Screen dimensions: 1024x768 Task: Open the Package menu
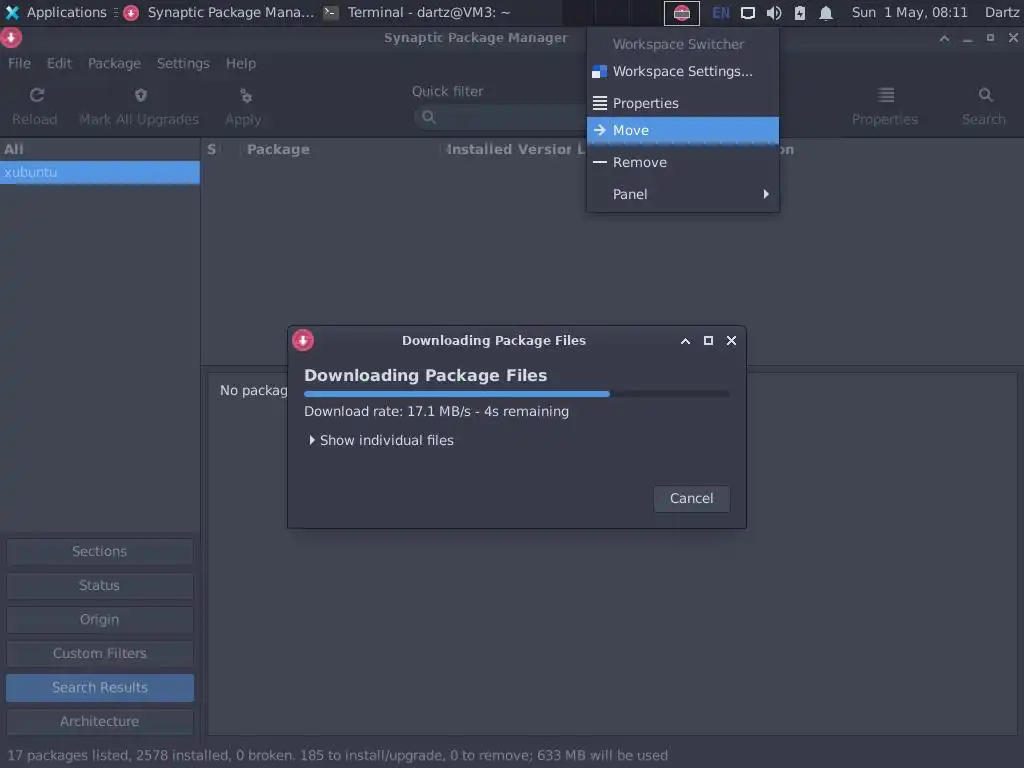tap(114, 63)
